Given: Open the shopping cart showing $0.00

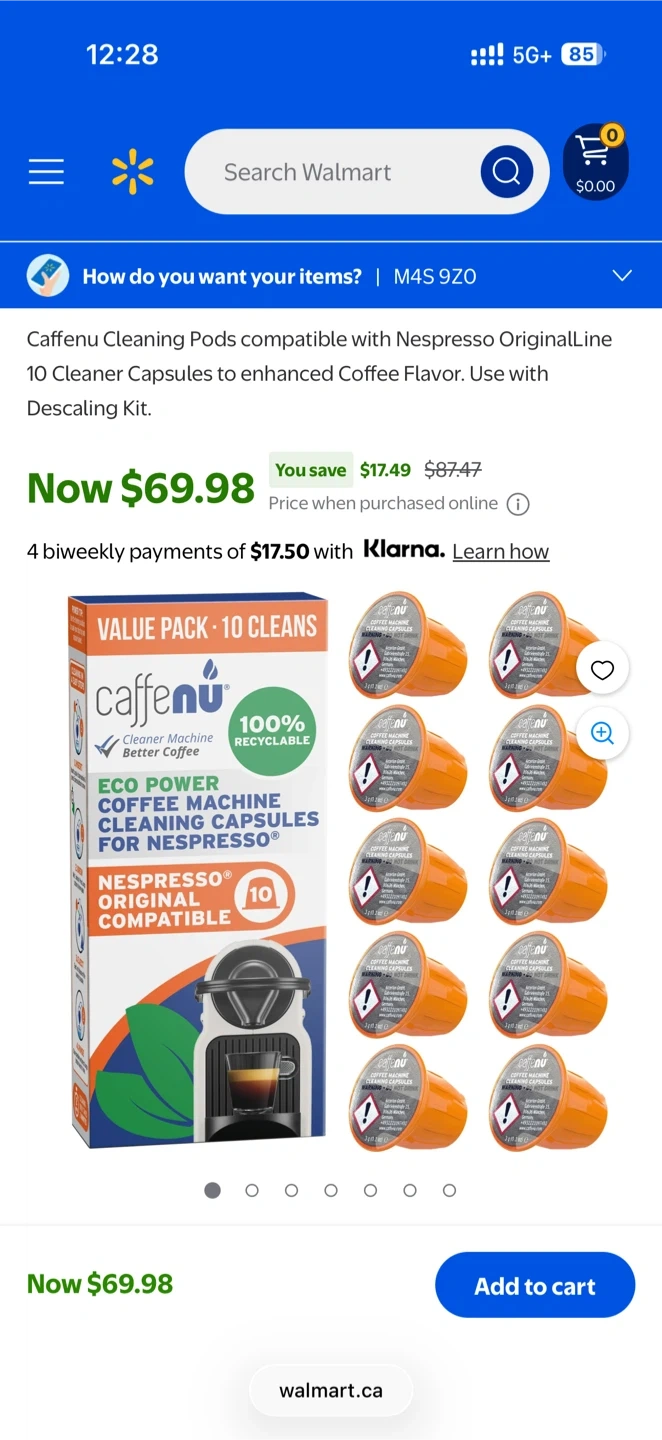Looking at the screenshot, I should (x=596, y=162).
